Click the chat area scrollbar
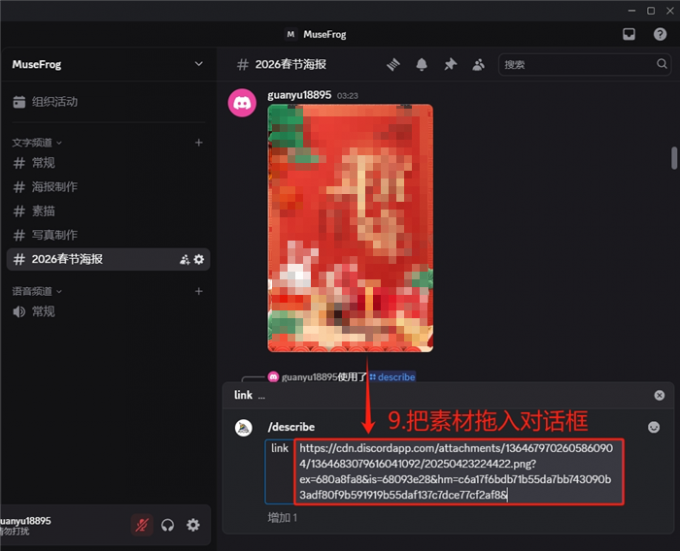680x551 pixels. coord(674,158)
